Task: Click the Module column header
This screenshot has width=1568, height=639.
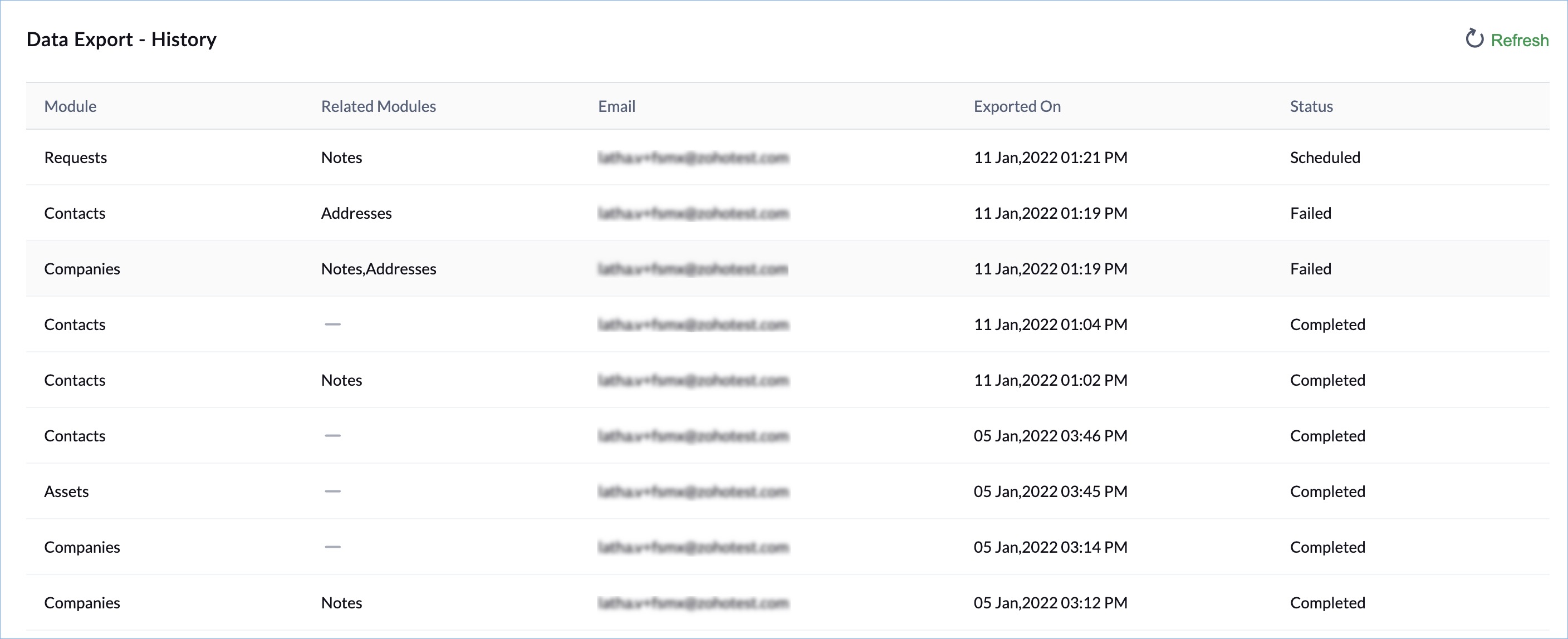Action: pos(70,106)
